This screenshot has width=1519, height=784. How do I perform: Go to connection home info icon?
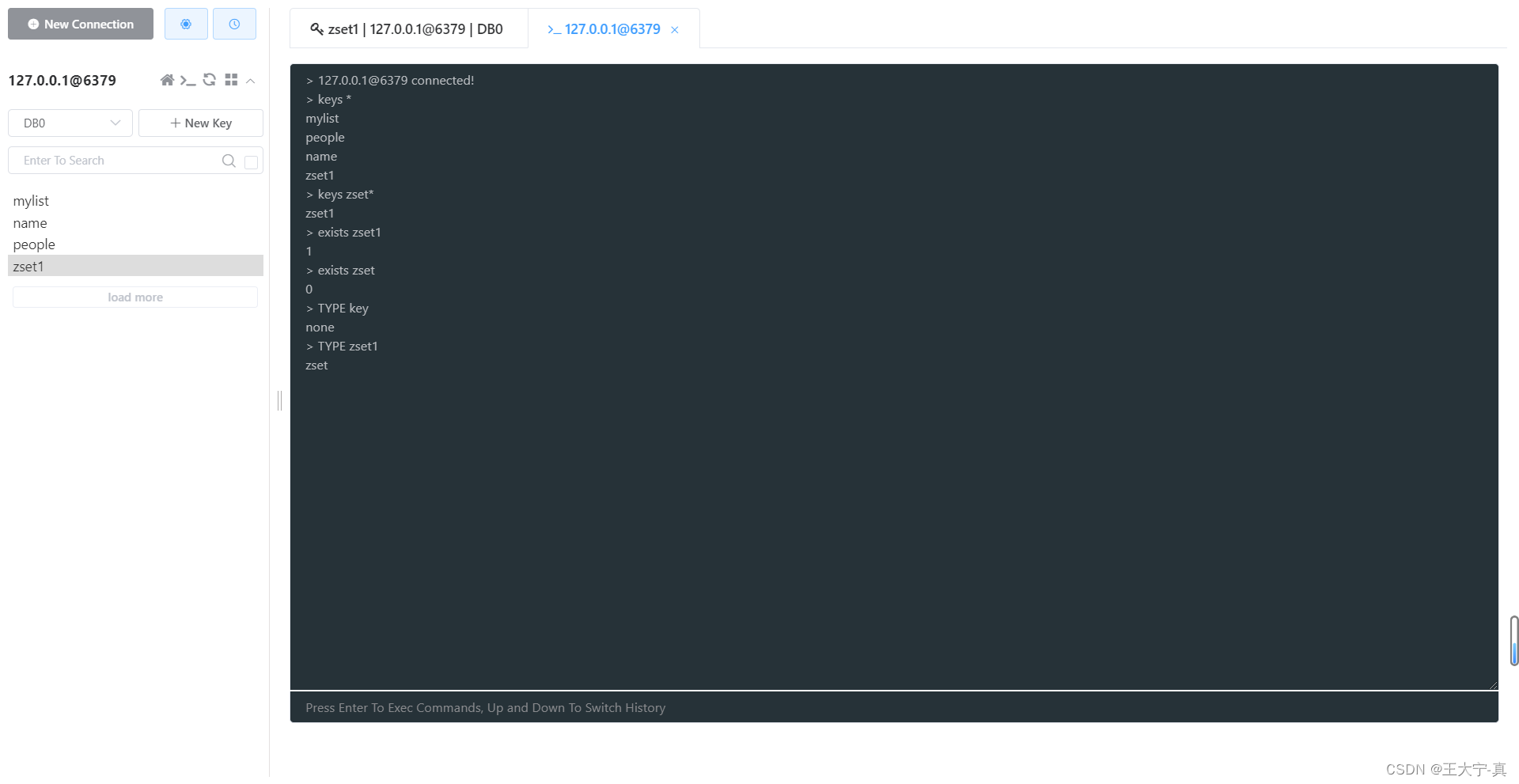pos(167,80)
